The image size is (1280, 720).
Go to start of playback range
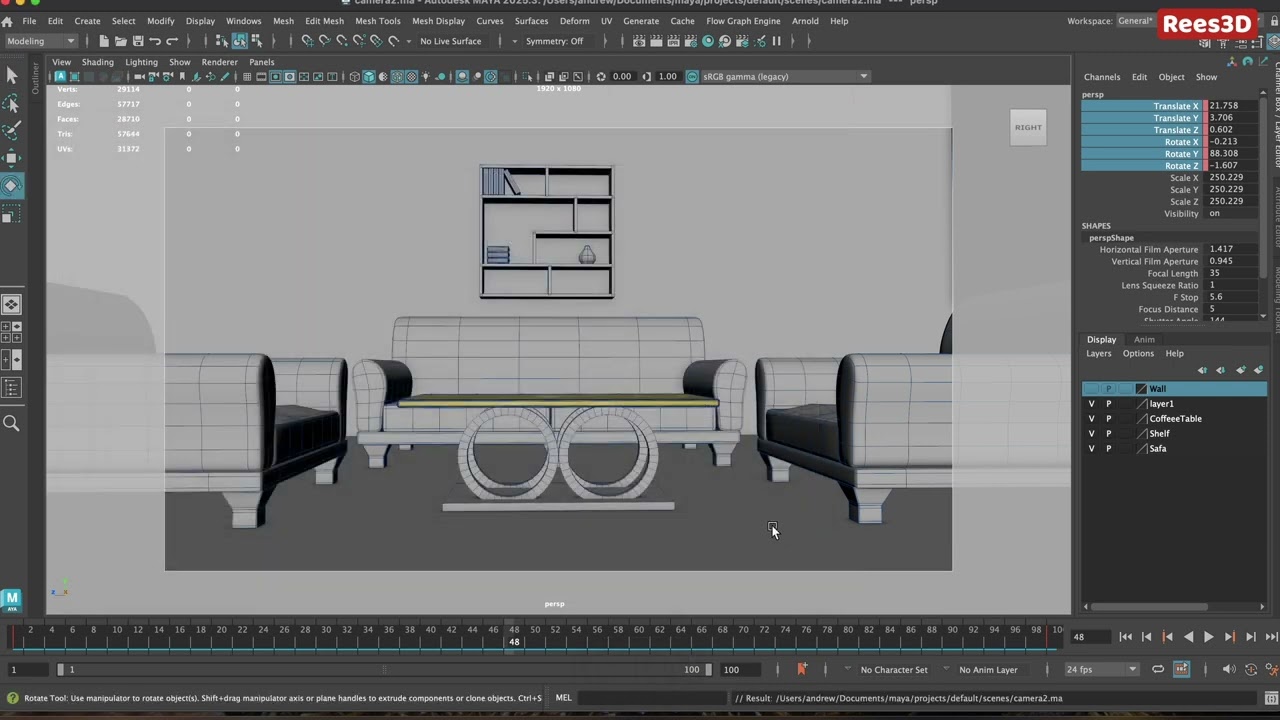(x=1125, y=637)
